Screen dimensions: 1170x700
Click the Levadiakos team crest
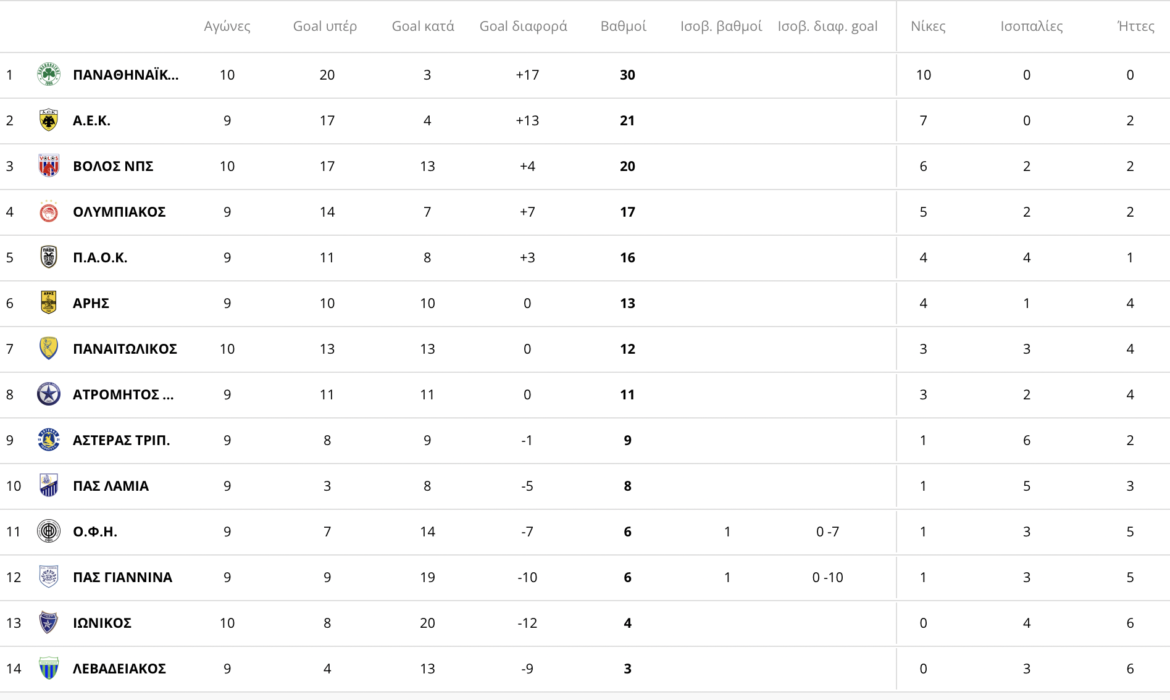point(48,669)
